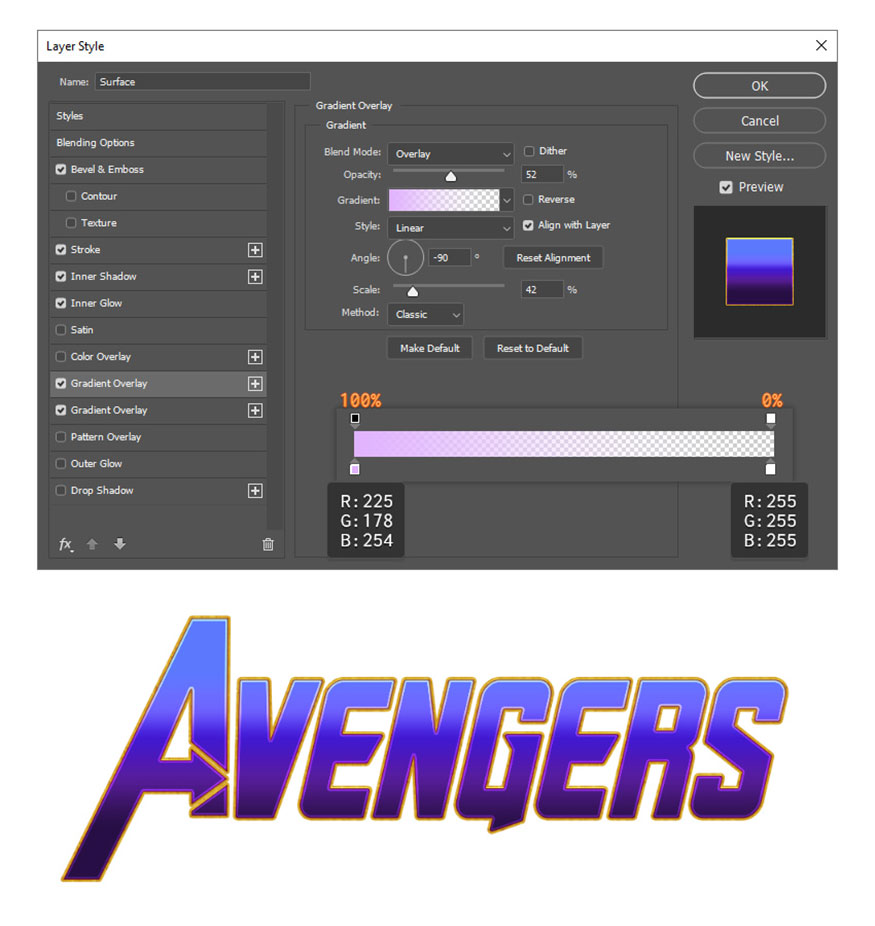Viewport: 875px width, 926px height.
Task: Click the Opacity slider handle
Action: tap(450, 177)
